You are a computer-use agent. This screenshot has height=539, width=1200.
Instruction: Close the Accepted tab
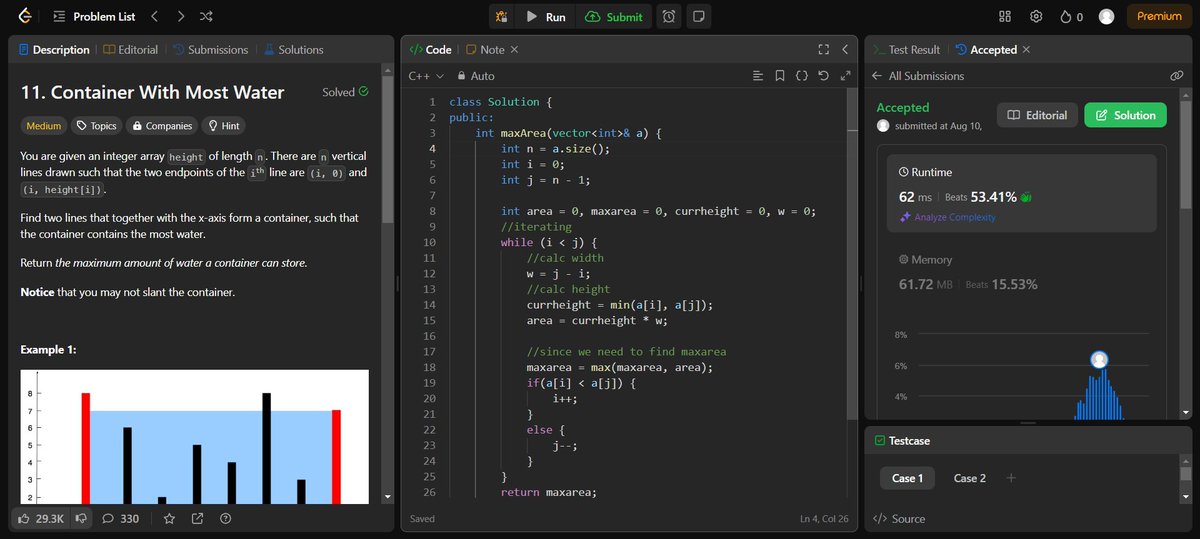pos(1026,49)
